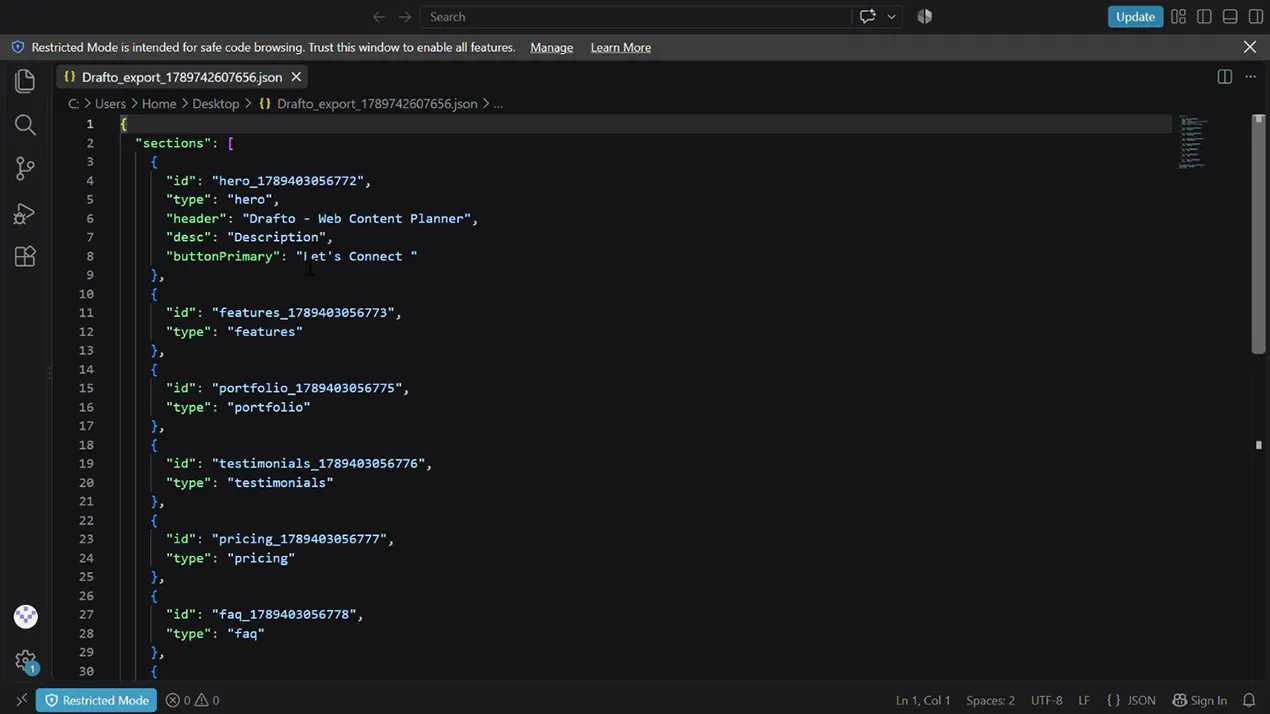Click the "Drafto - Web Content Planner" string
1270x714 pixels.
click(356, 218)
